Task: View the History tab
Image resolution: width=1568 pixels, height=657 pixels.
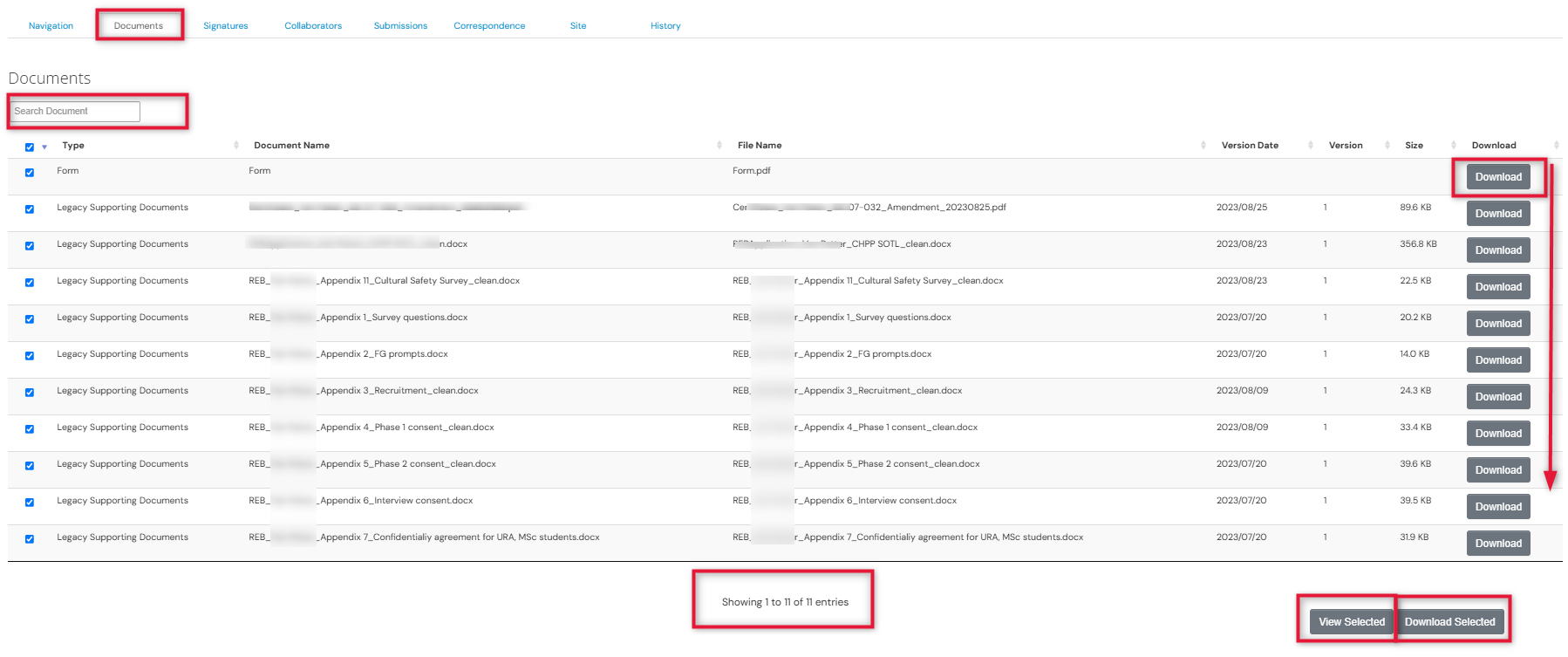Action: click(665, 26)
